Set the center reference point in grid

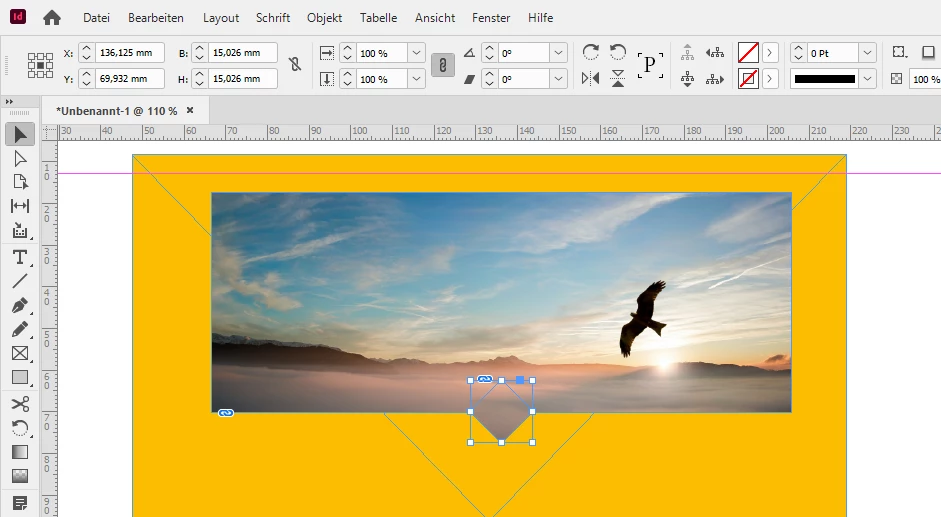(x=40, y=65)
